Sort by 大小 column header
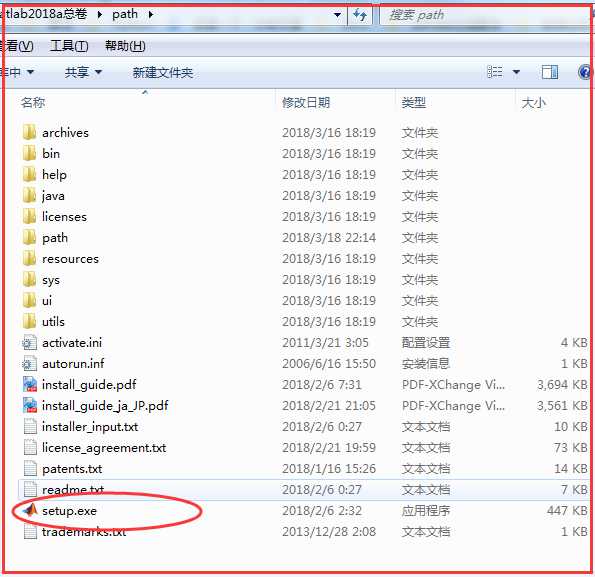 (534, 102)
